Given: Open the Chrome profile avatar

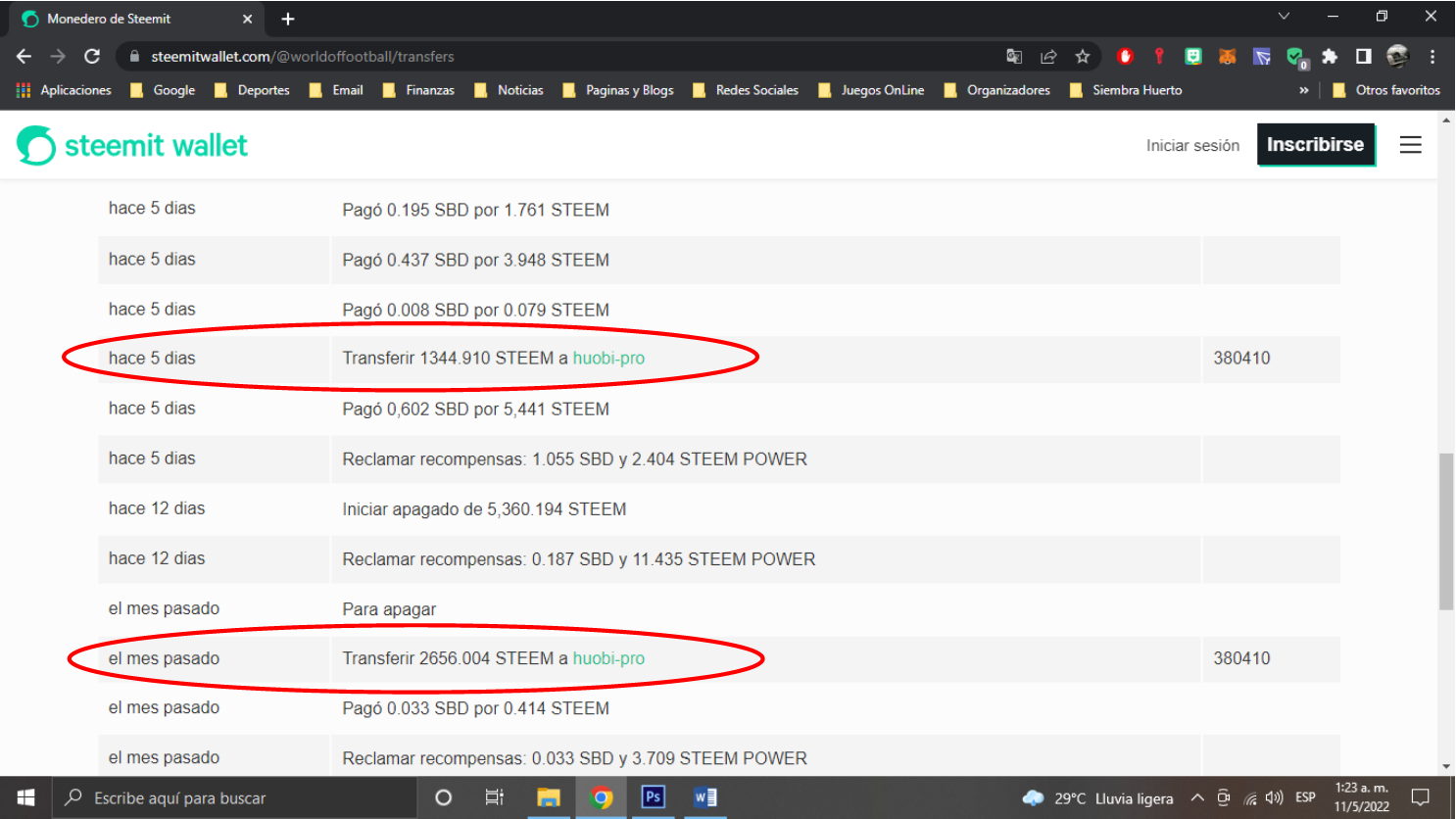Looking at the screenshot, I should point(1397,57).
